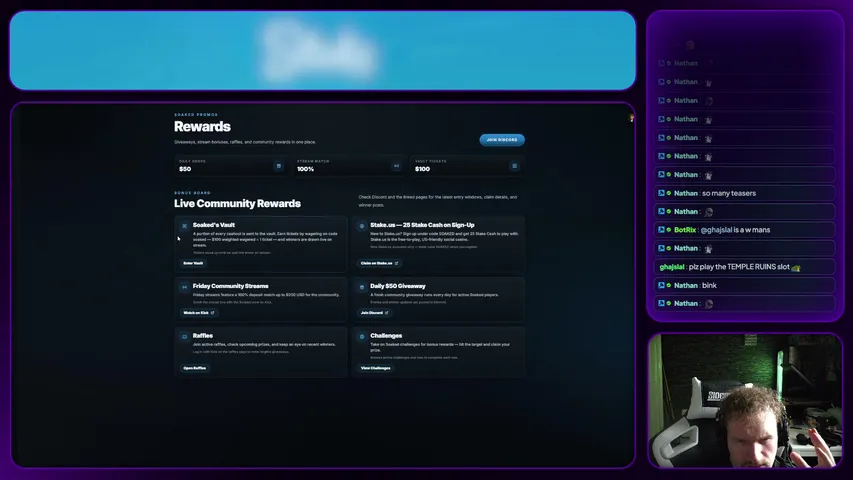Click Claim on Stake.us button
The height and width of the screenshot is (480, 853).
coord(379,263)
